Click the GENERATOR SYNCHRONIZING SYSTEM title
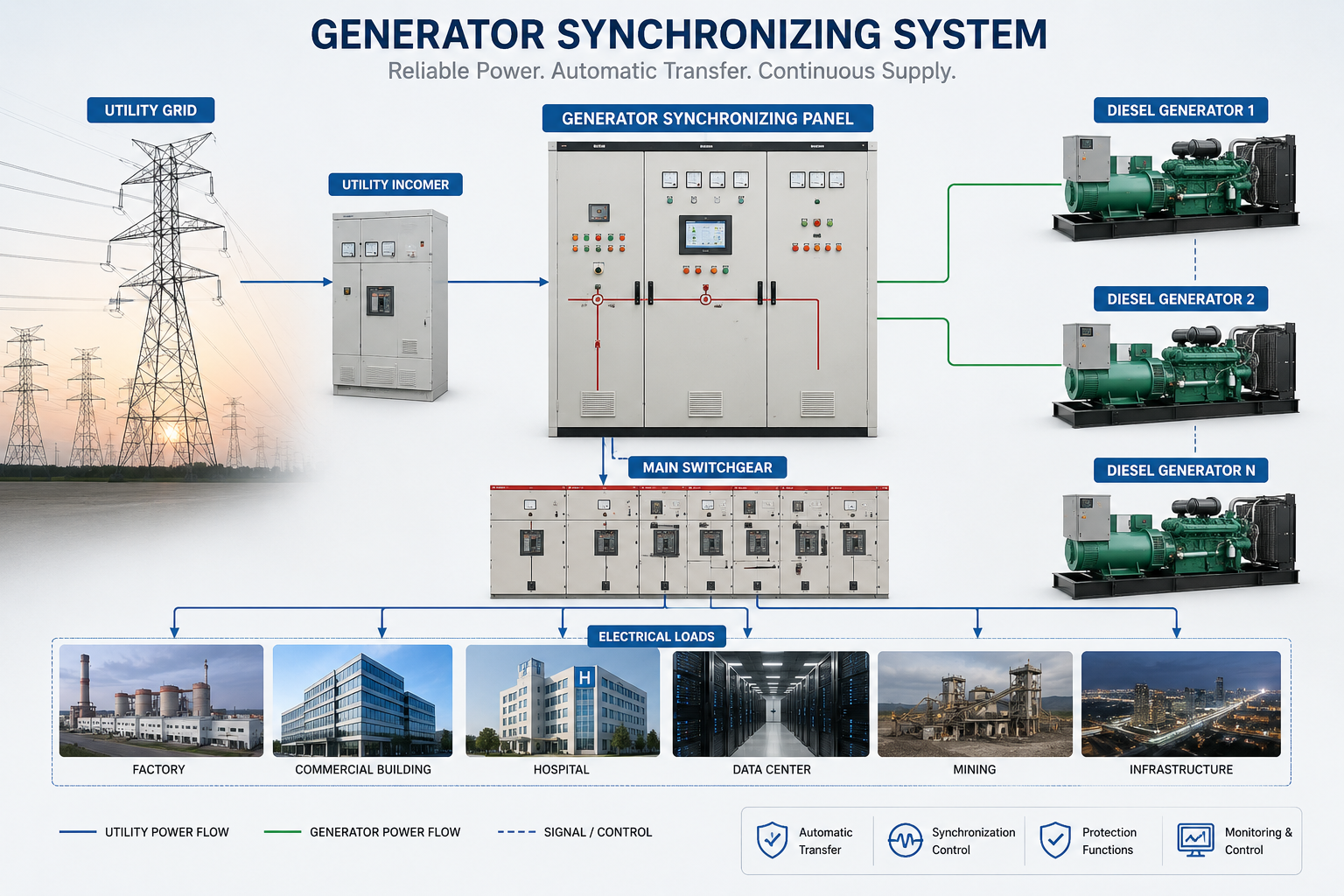Viewport: 1344px width, 896px height. click(679, 35)
